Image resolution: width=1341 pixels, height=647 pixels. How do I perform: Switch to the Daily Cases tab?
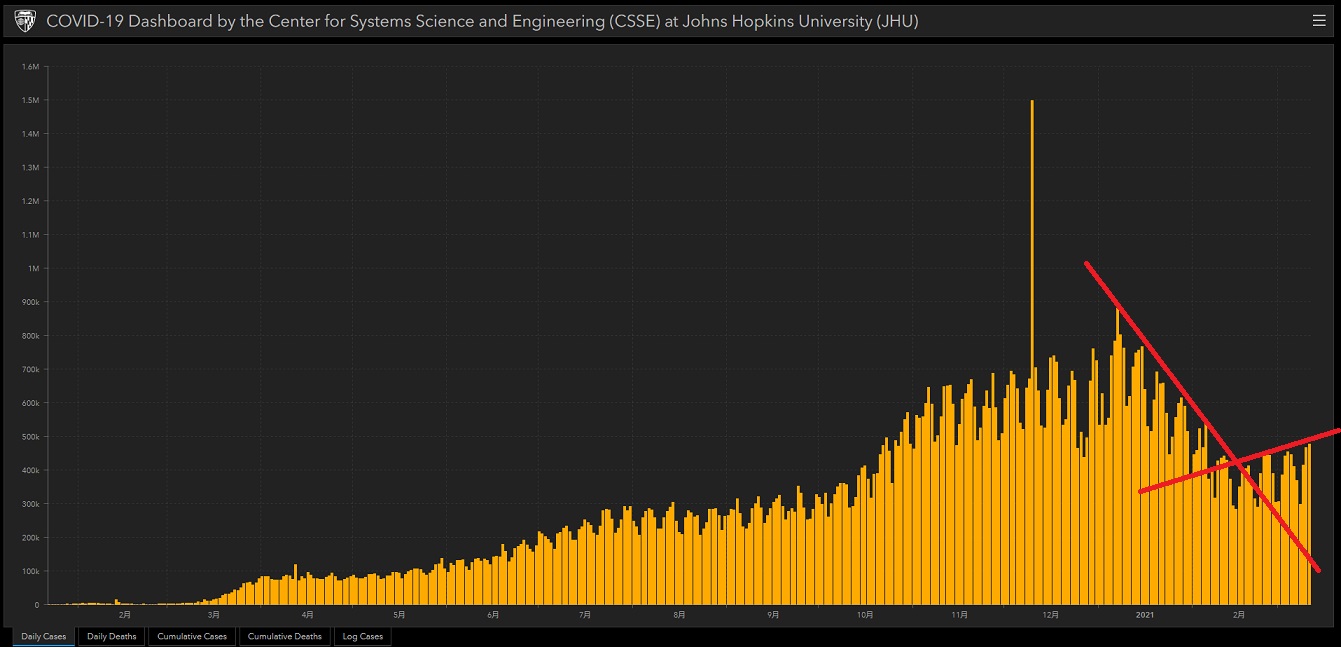43,636
